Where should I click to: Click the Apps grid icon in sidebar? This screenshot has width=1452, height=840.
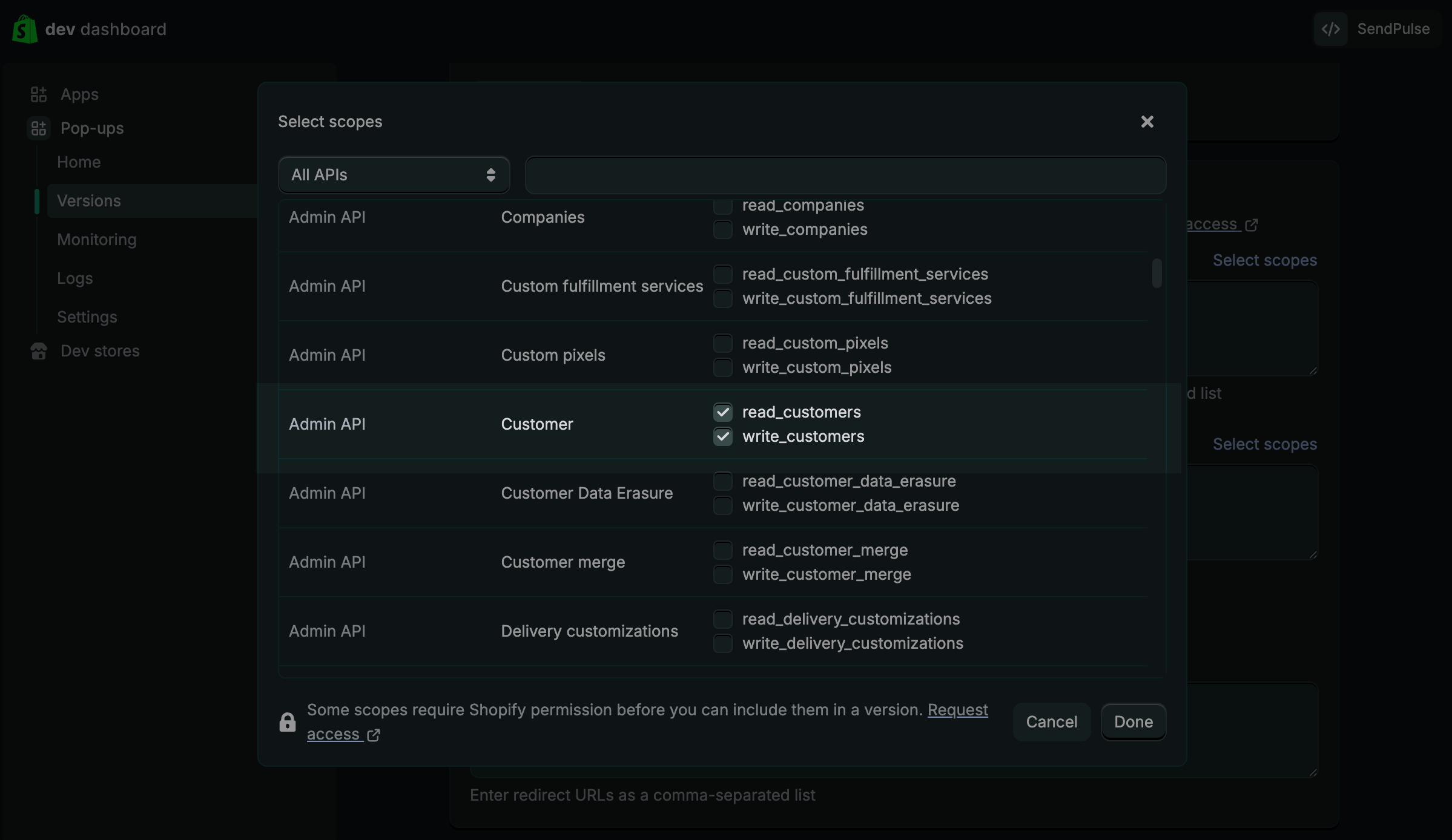click(x=39, y=94)
